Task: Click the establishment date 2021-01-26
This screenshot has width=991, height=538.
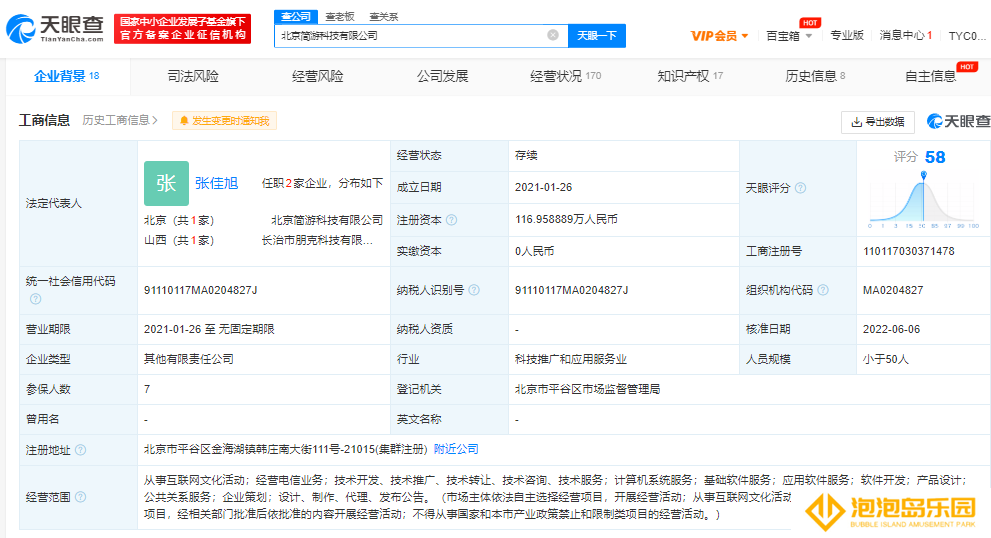Action: pos(544,187)
